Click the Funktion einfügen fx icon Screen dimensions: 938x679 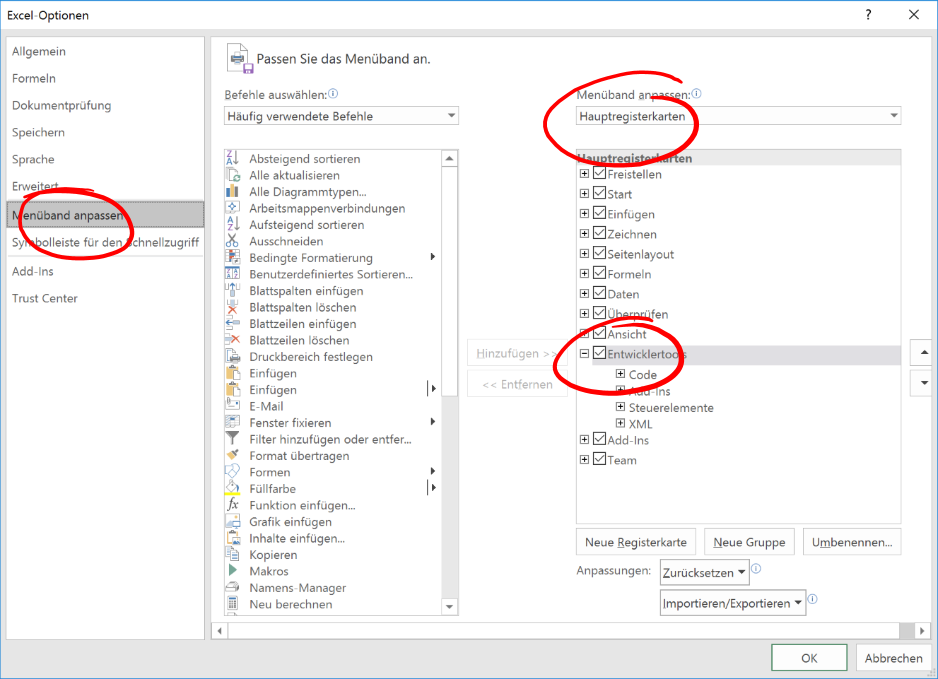232,505
